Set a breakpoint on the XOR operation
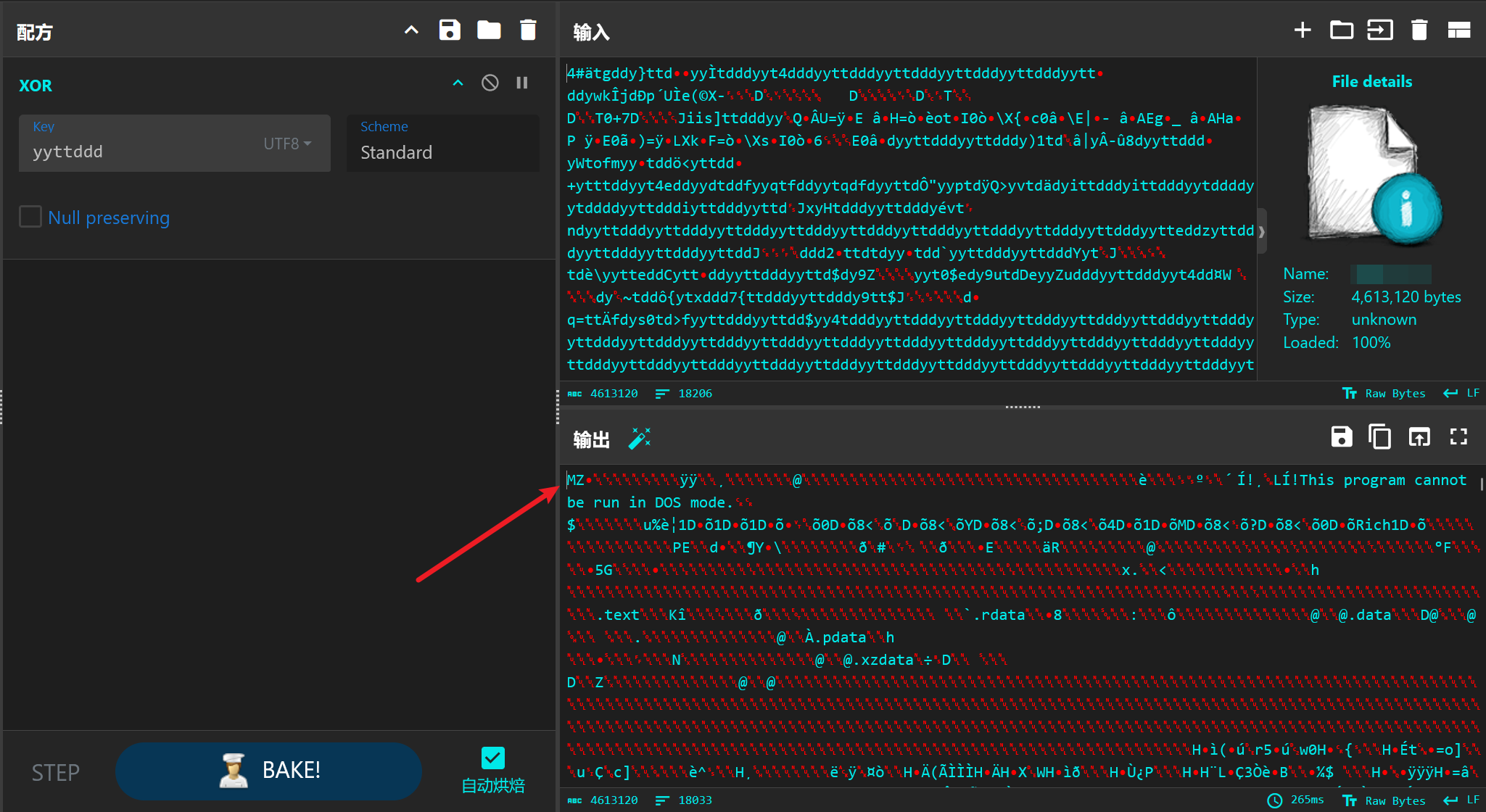This screenshot has height=812, width=1486. tap(522, 83)
